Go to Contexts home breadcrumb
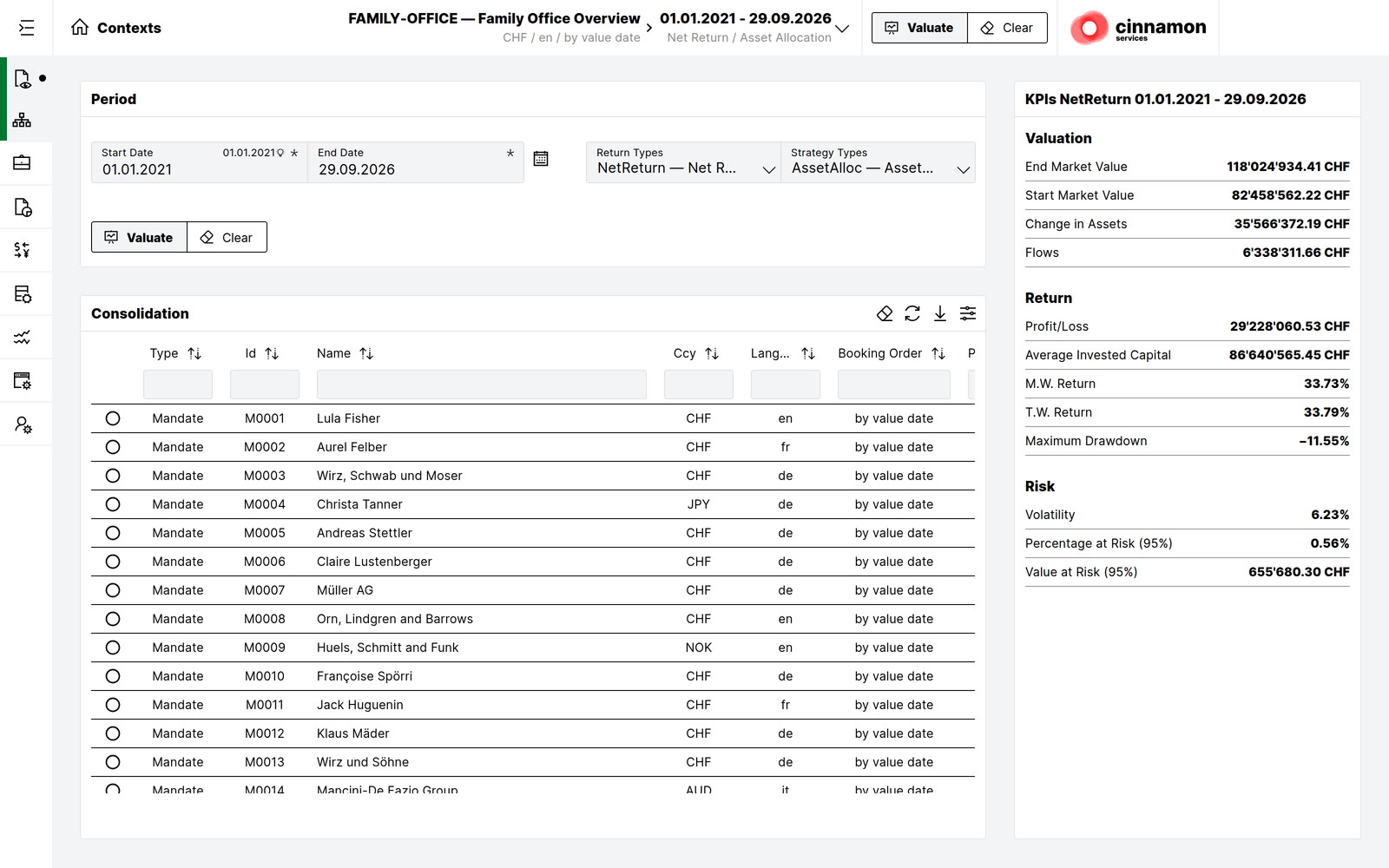The width and height of the screenshot is (1389, 868). click(x=116, y=28)
